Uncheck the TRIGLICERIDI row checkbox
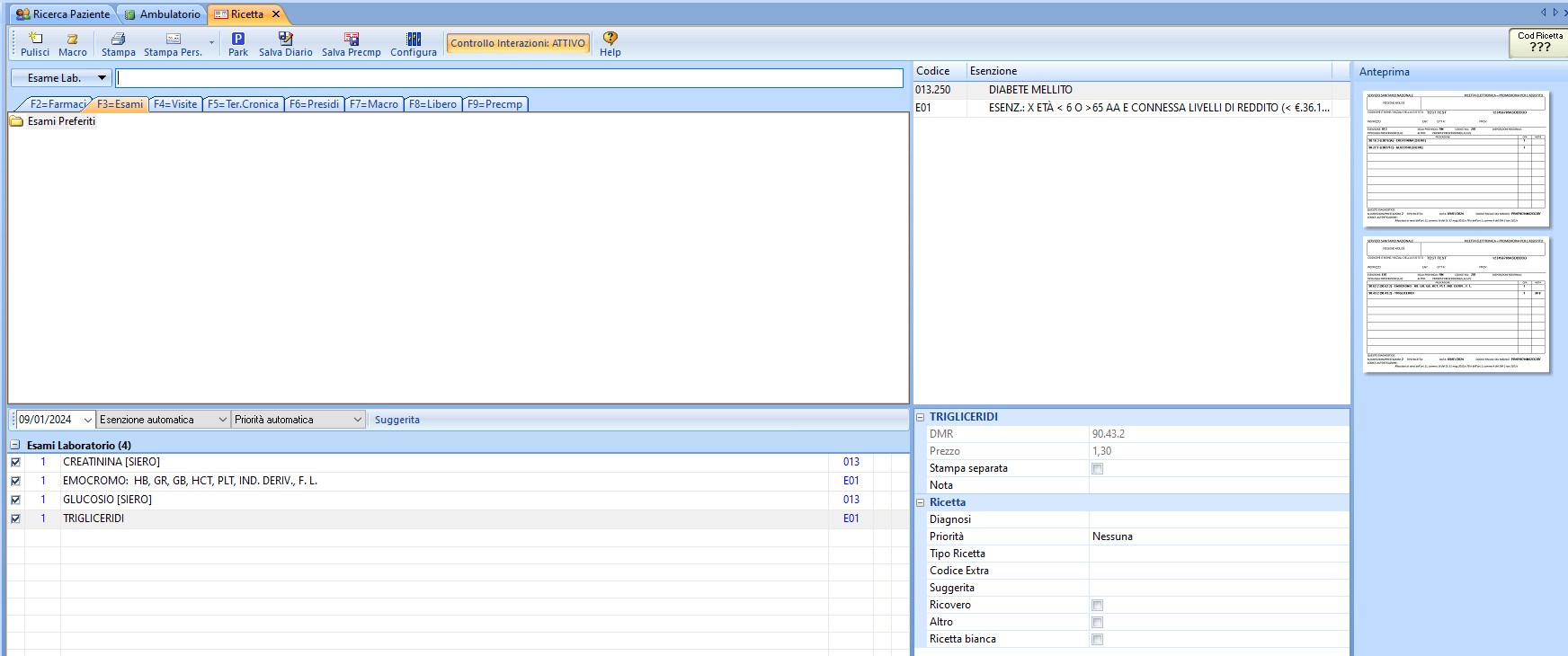The height and width of the screenshot is (656, 1568). [x=15, y=519]
